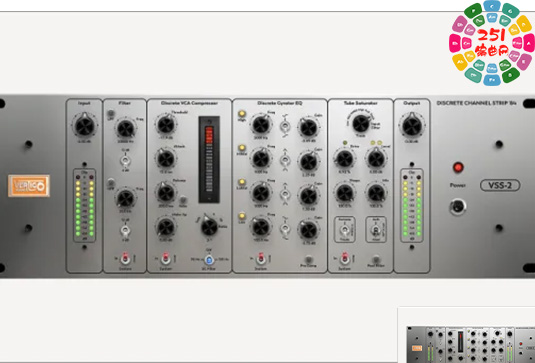This screenshot has width=535, height=363.
Task: Click the Output gain knob
Action: [412, 126]
